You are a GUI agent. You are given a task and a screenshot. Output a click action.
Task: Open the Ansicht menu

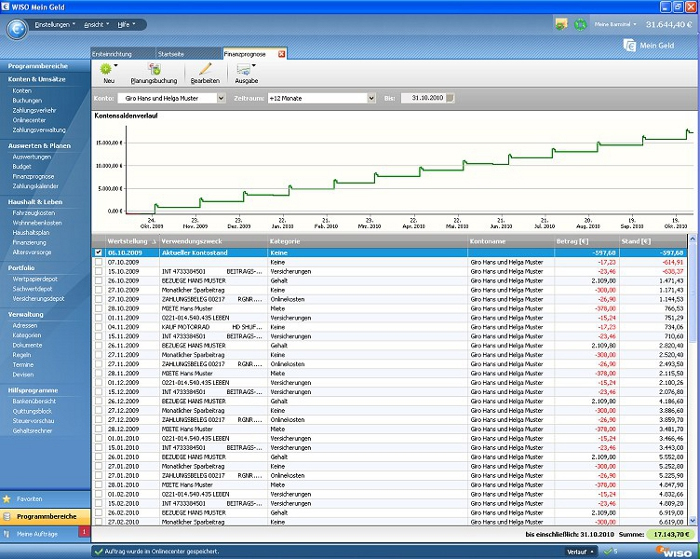tap(96, 25)
